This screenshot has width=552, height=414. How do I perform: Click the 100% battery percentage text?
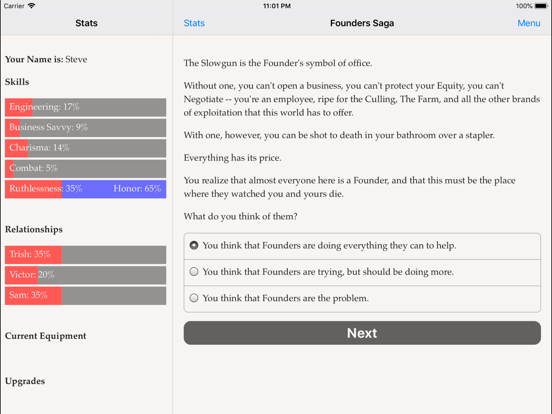[524, 6]
